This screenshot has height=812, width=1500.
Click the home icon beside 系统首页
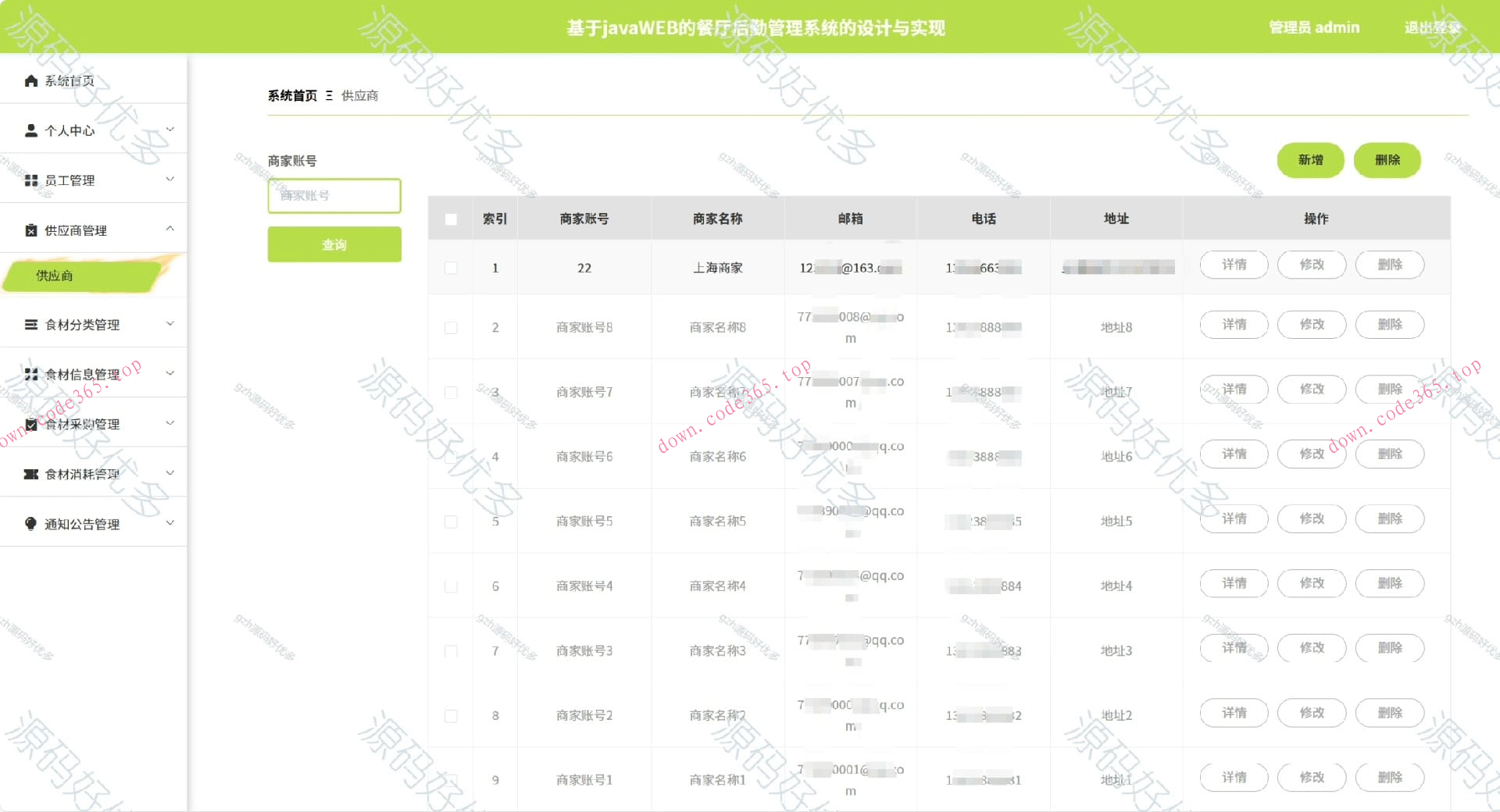[x=31, y=80]
